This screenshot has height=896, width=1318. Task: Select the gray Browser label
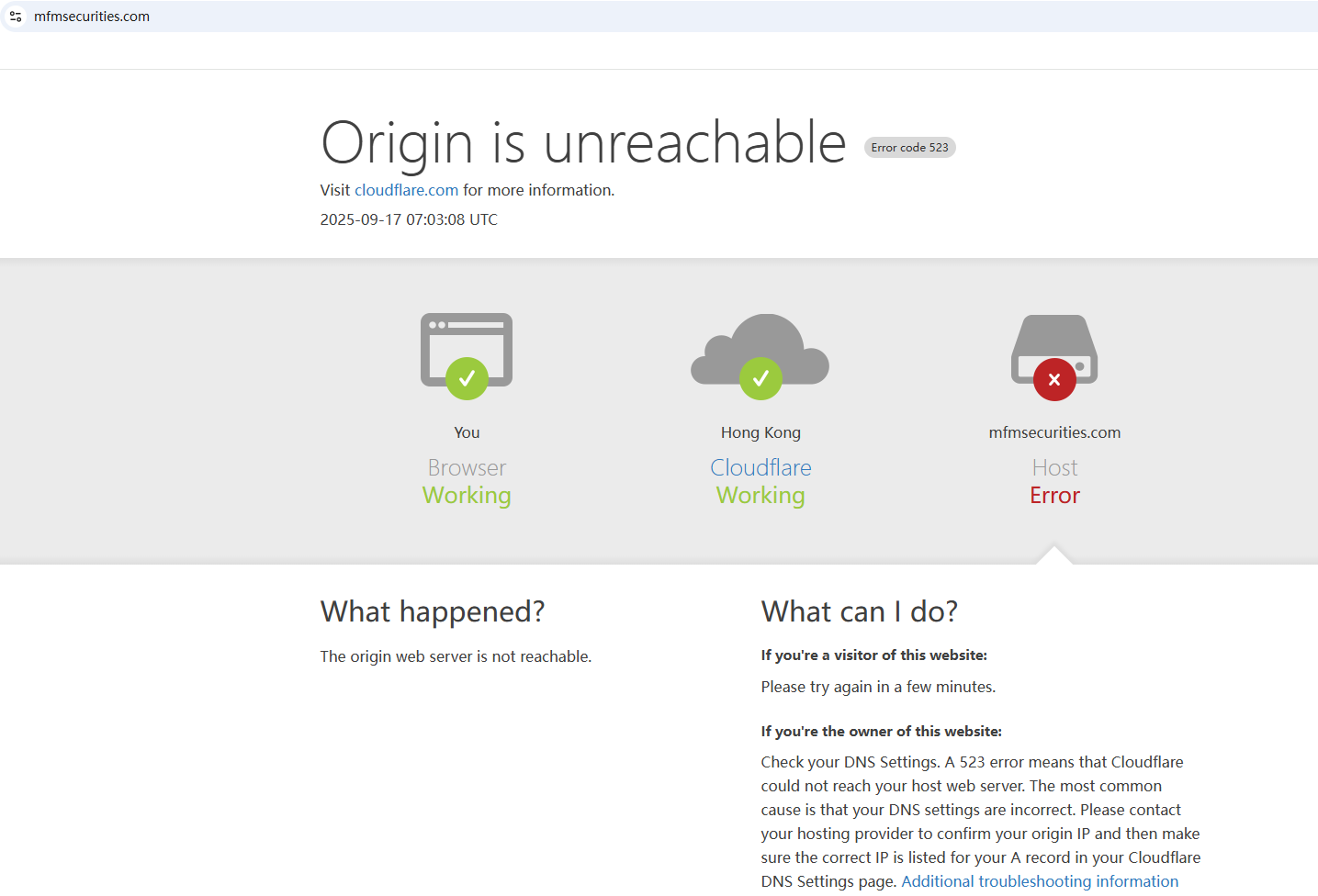click(x=467, y=467)
